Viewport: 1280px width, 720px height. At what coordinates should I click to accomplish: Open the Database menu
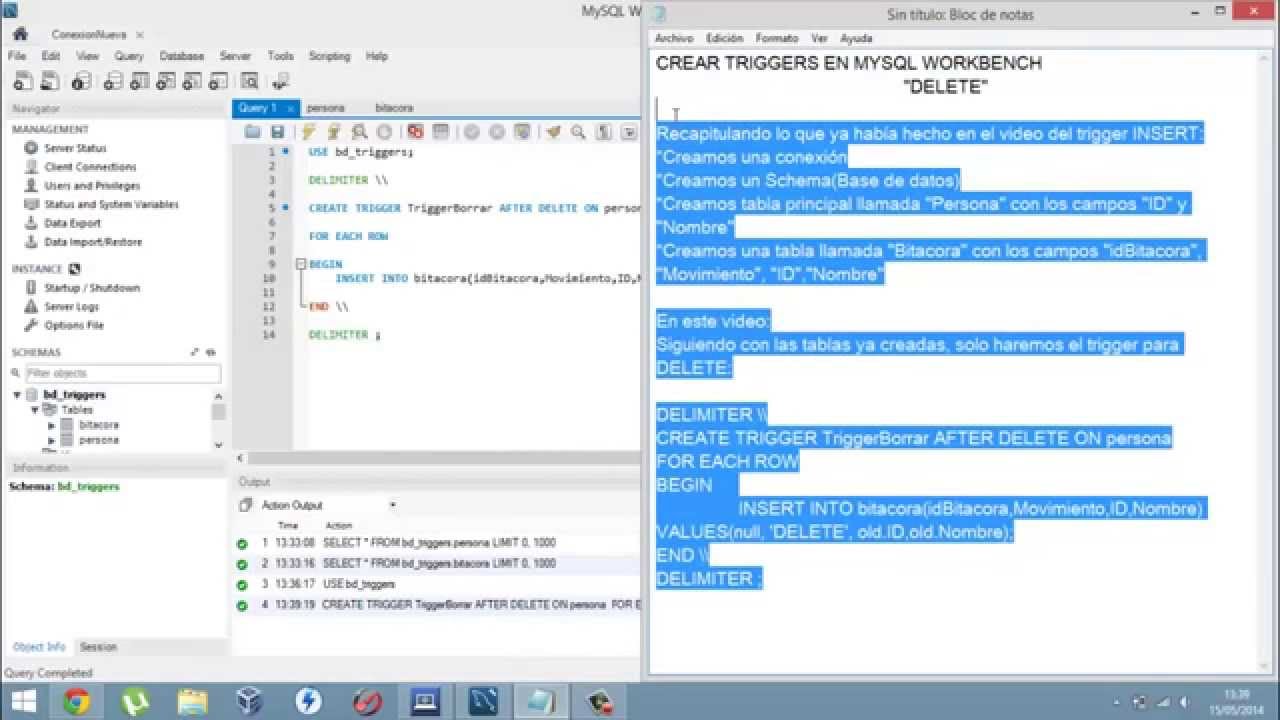tap(182, 56)
